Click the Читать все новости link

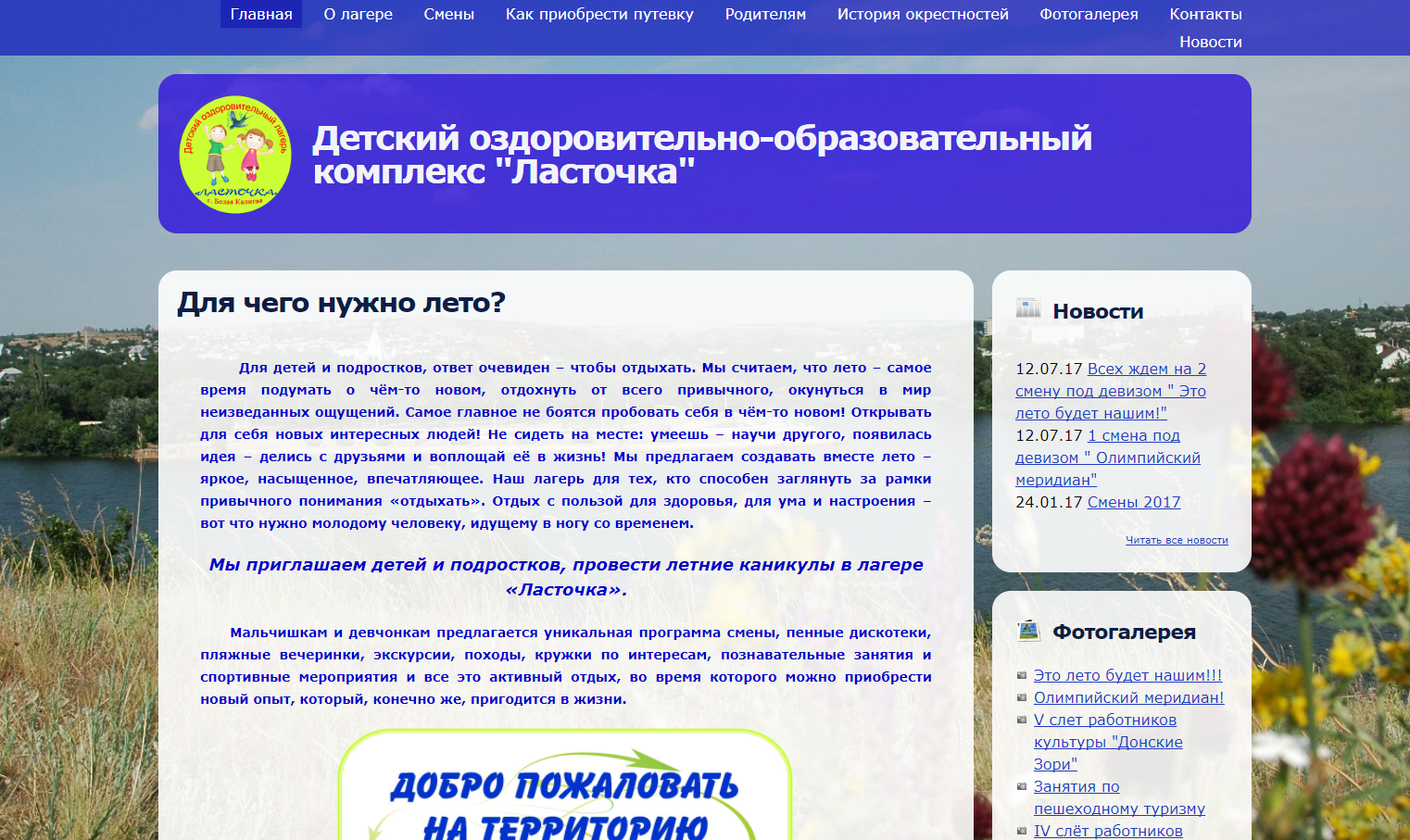pos(1177,540)
